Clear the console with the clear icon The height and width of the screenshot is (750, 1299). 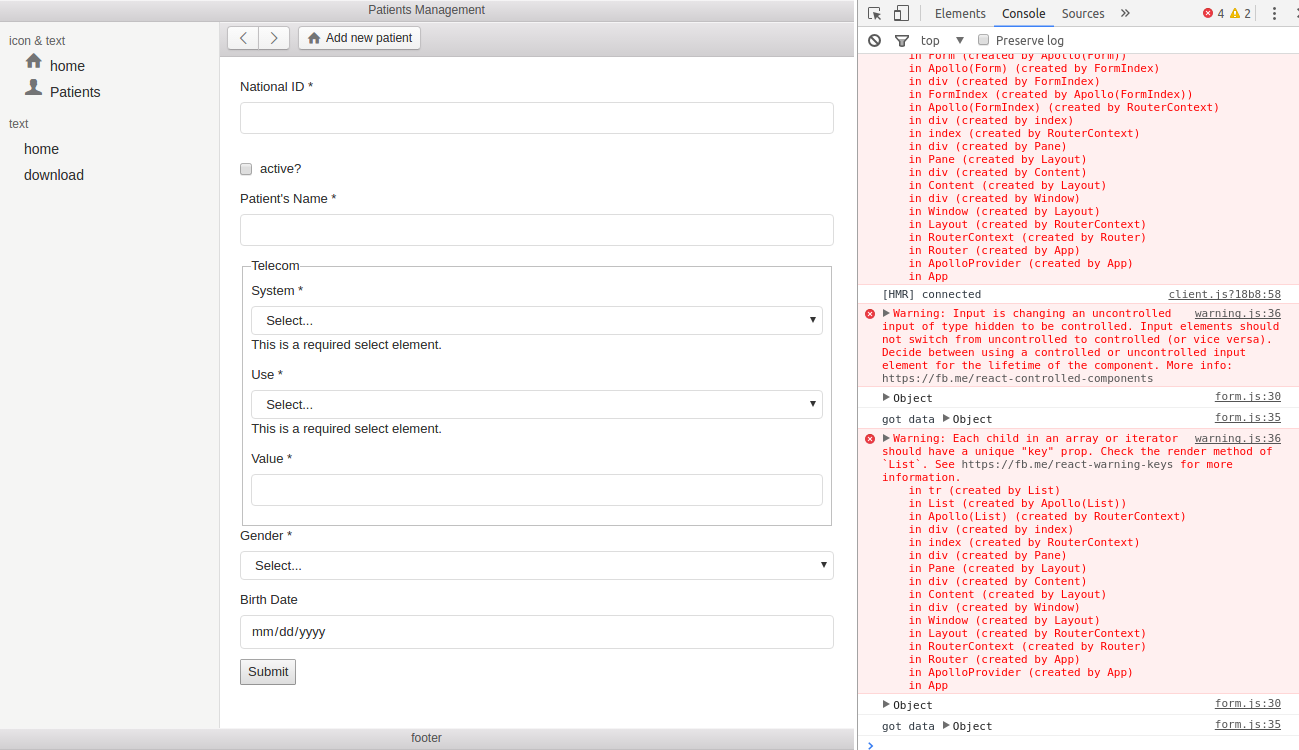(x=875, y=40)
